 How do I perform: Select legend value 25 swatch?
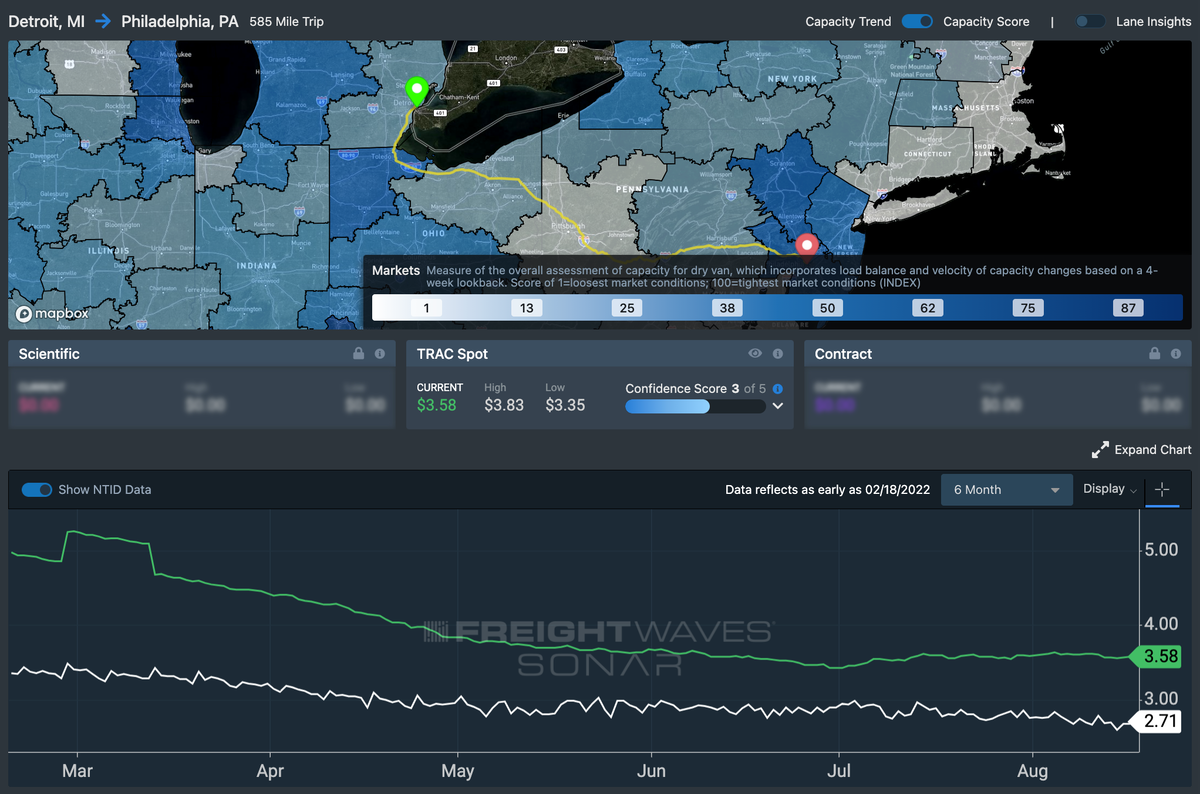pyautogui.click(x=627, y=308)
